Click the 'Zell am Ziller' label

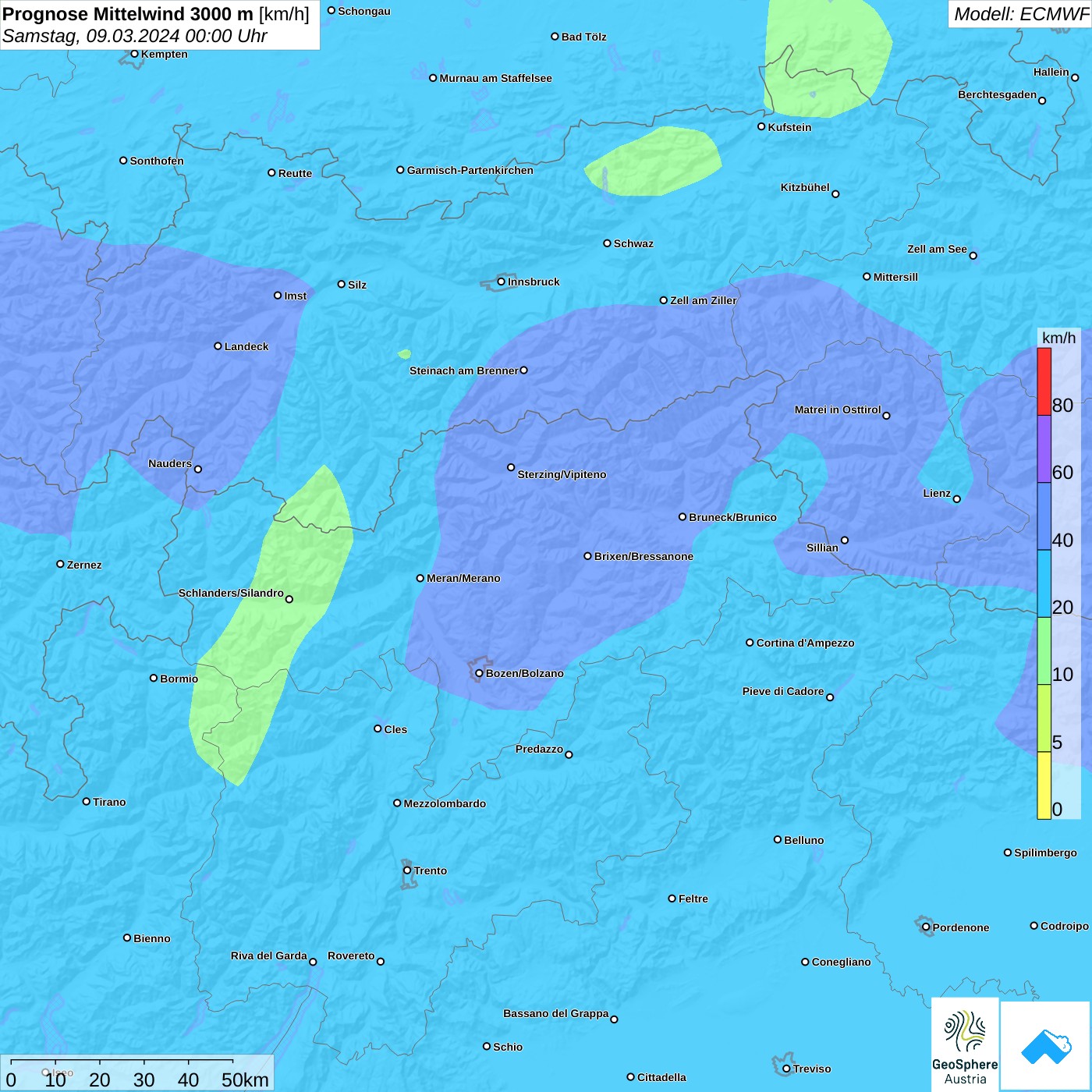(703, 300)
